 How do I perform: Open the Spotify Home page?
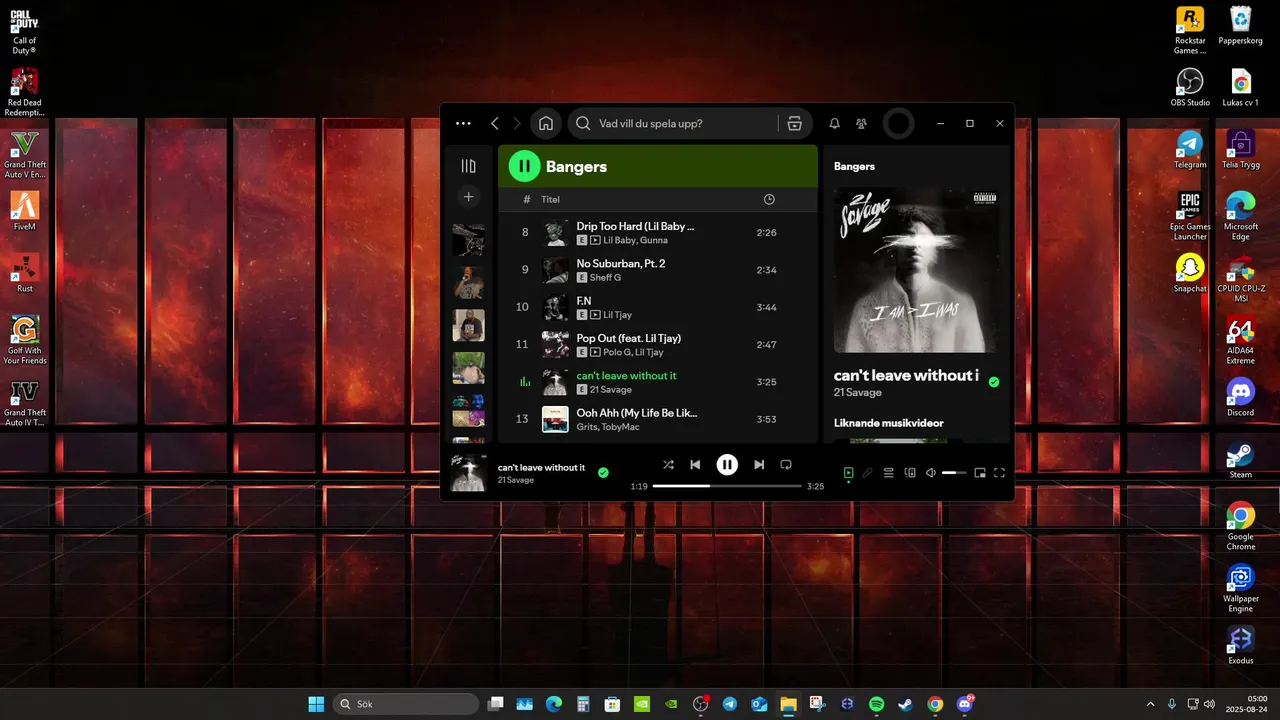(546, 123)
